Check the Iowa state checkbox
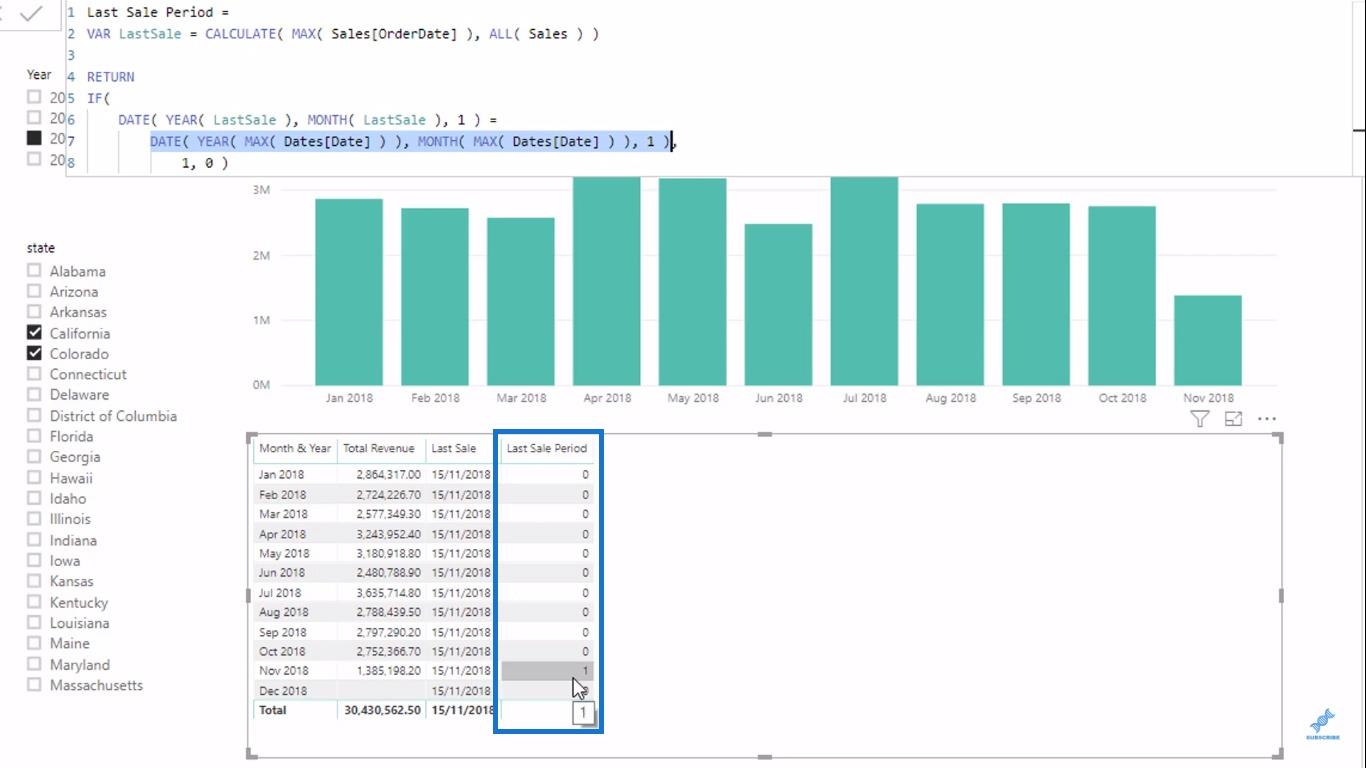This screenshot has height=768, width=1366. pyautogui.click(x=35, y=560)
